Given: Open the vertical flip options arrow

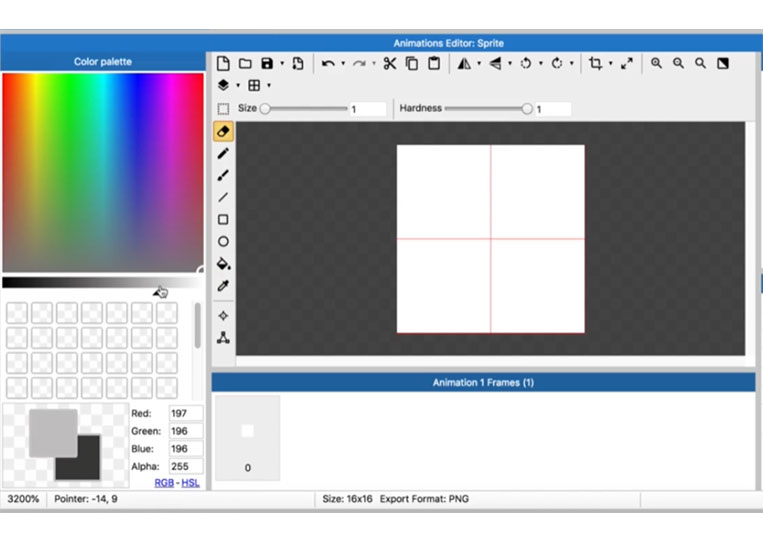Looking at the screenshot, I should coord(510,63).
